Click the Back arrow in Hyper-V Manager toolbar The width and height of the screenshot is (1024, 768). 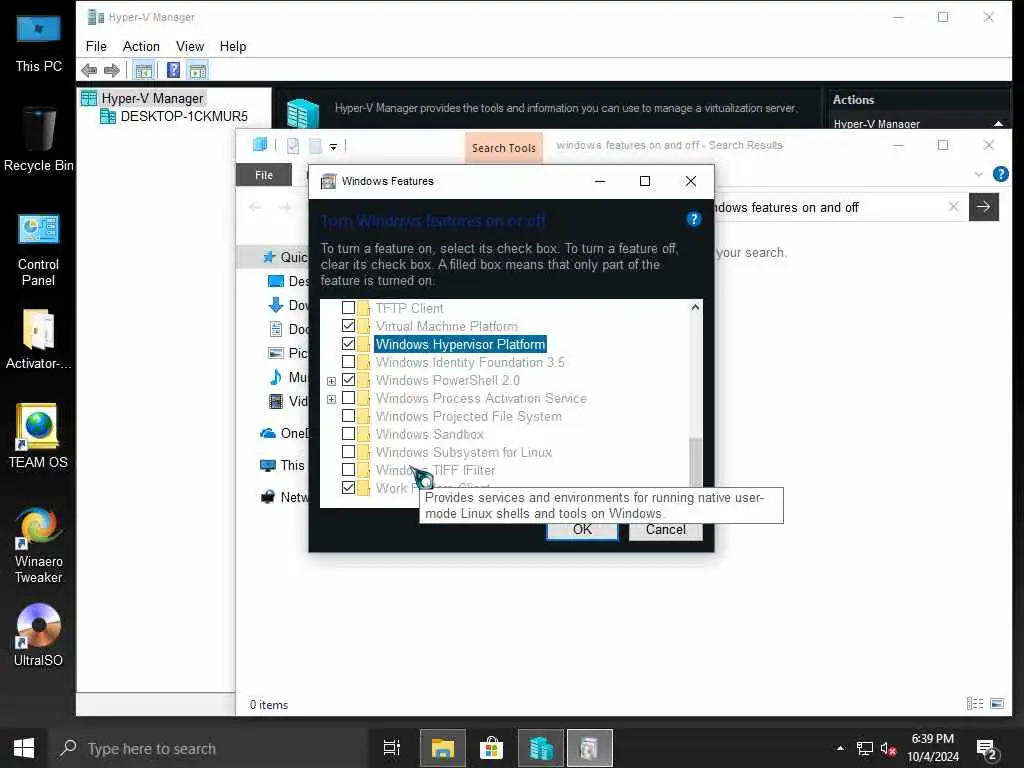tap(89, 71)
